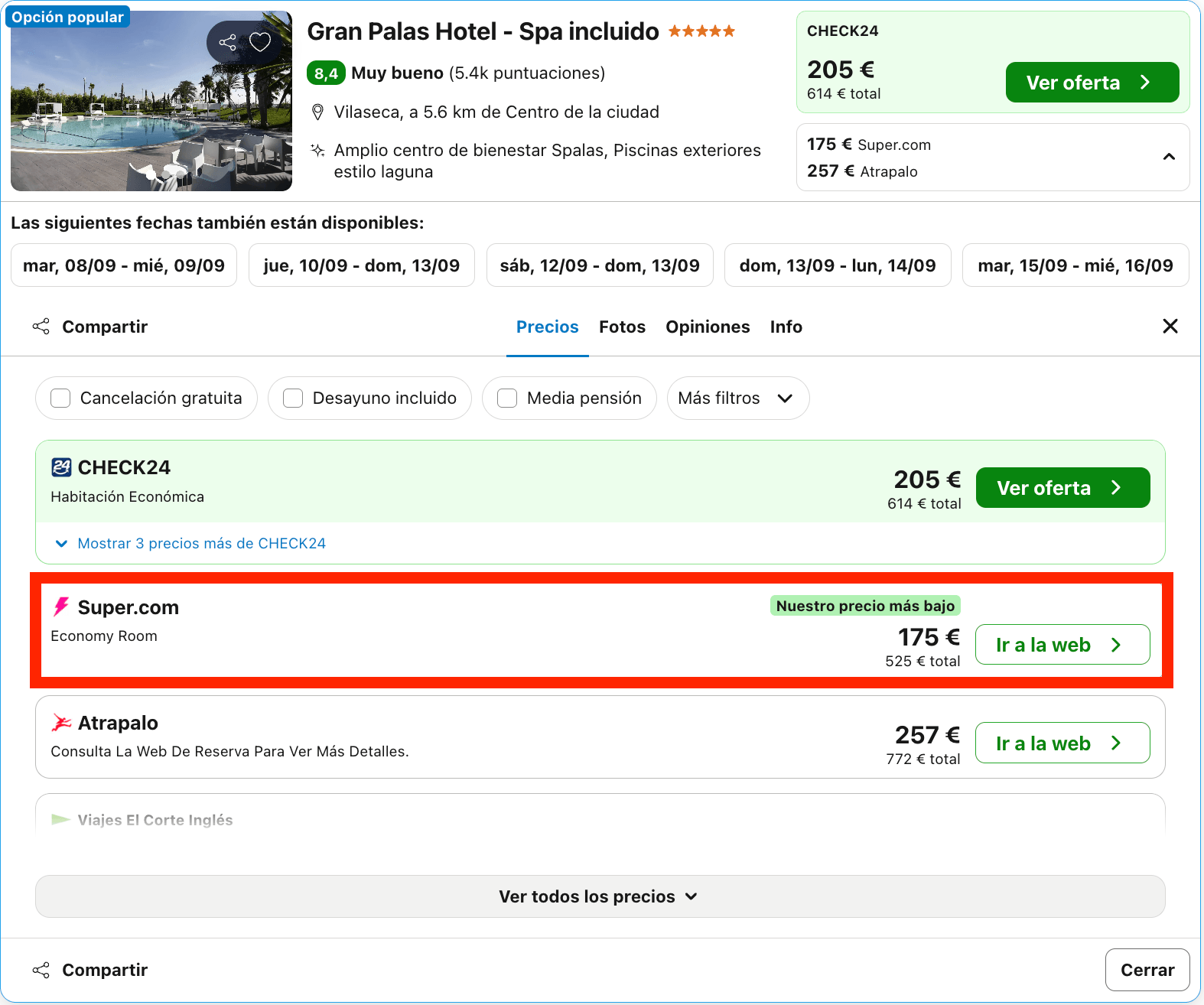Click 175 € Super.com in summary box

click(869, 145)
